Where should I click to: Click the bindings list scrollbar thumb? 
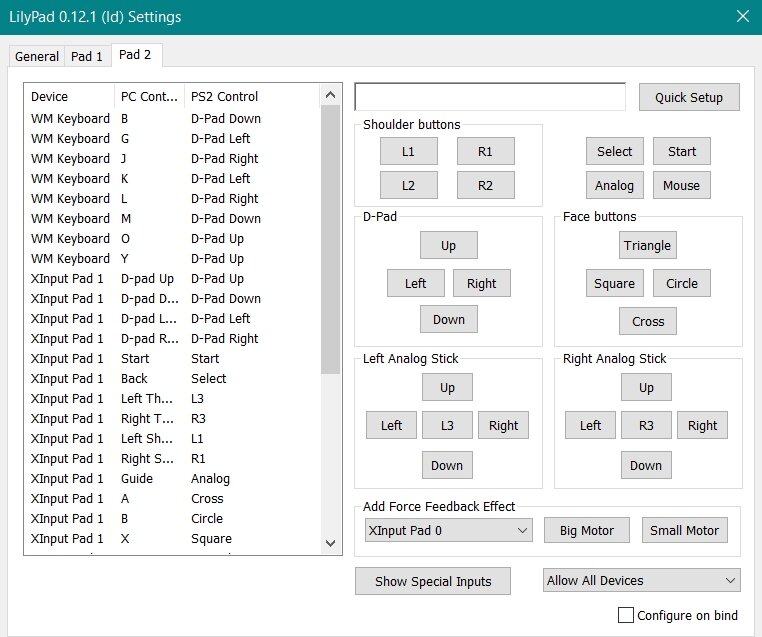point(330,240)
